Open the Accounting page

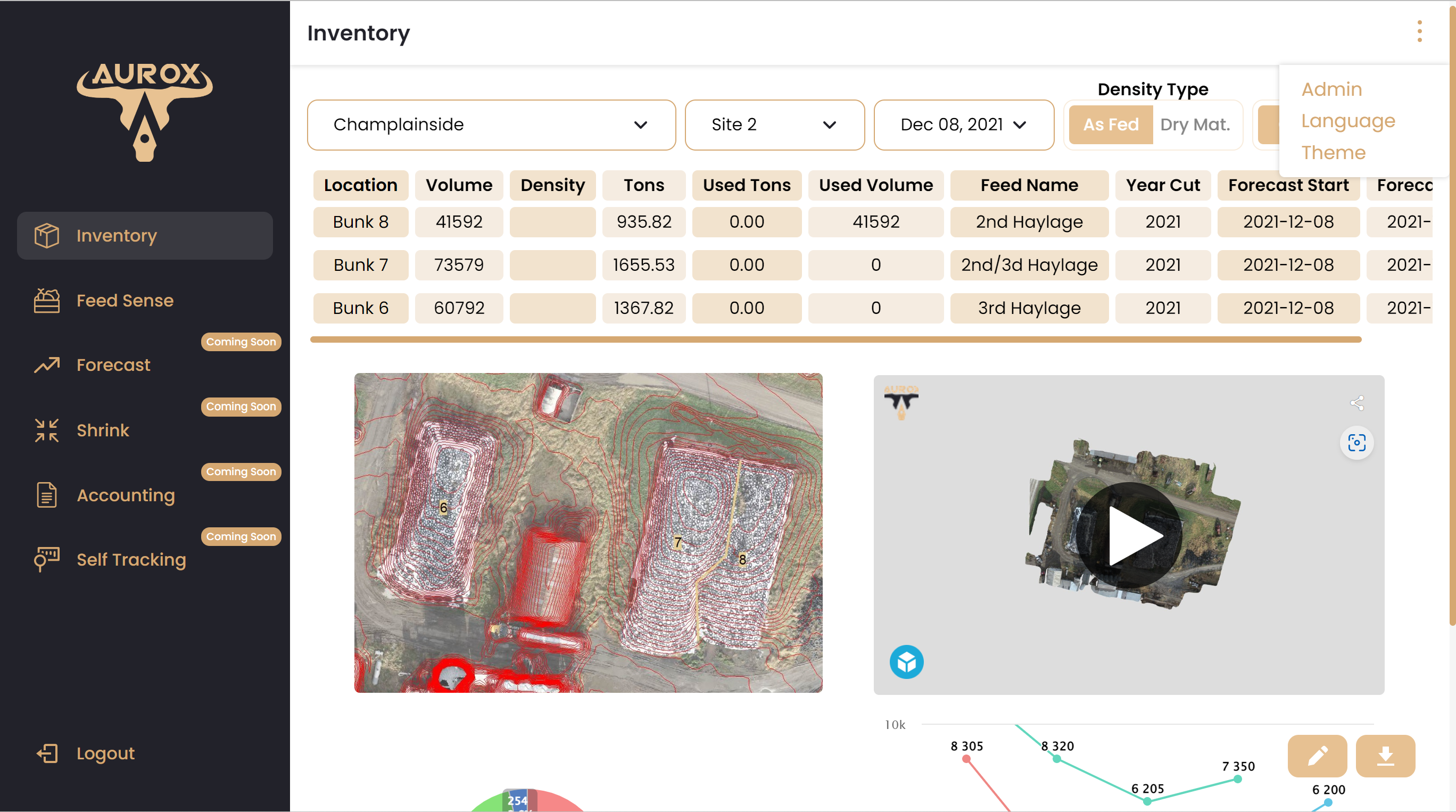point(126,495)
